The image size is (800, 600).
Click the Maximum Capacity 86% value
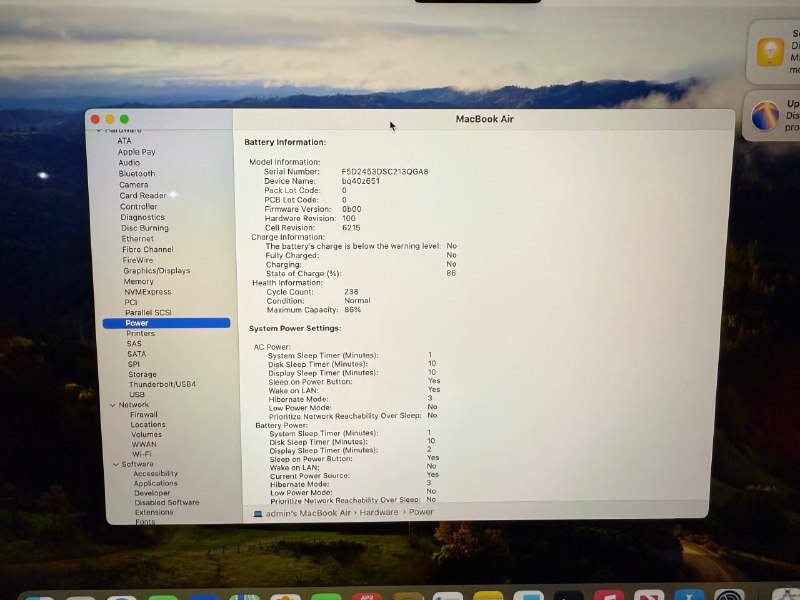pyautogui.click(x=353, y=310)
